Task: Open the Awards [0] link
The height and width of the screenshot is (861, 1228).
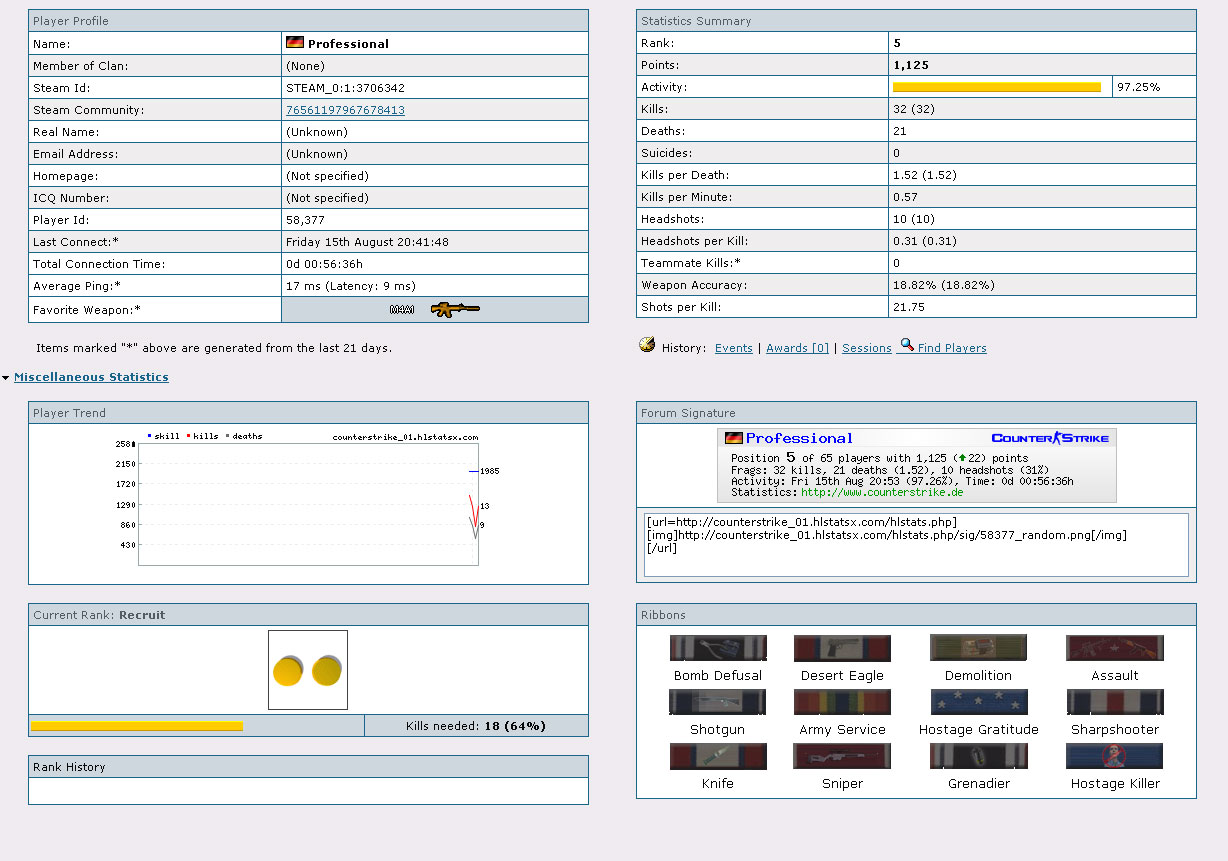Action: point(797,348)
